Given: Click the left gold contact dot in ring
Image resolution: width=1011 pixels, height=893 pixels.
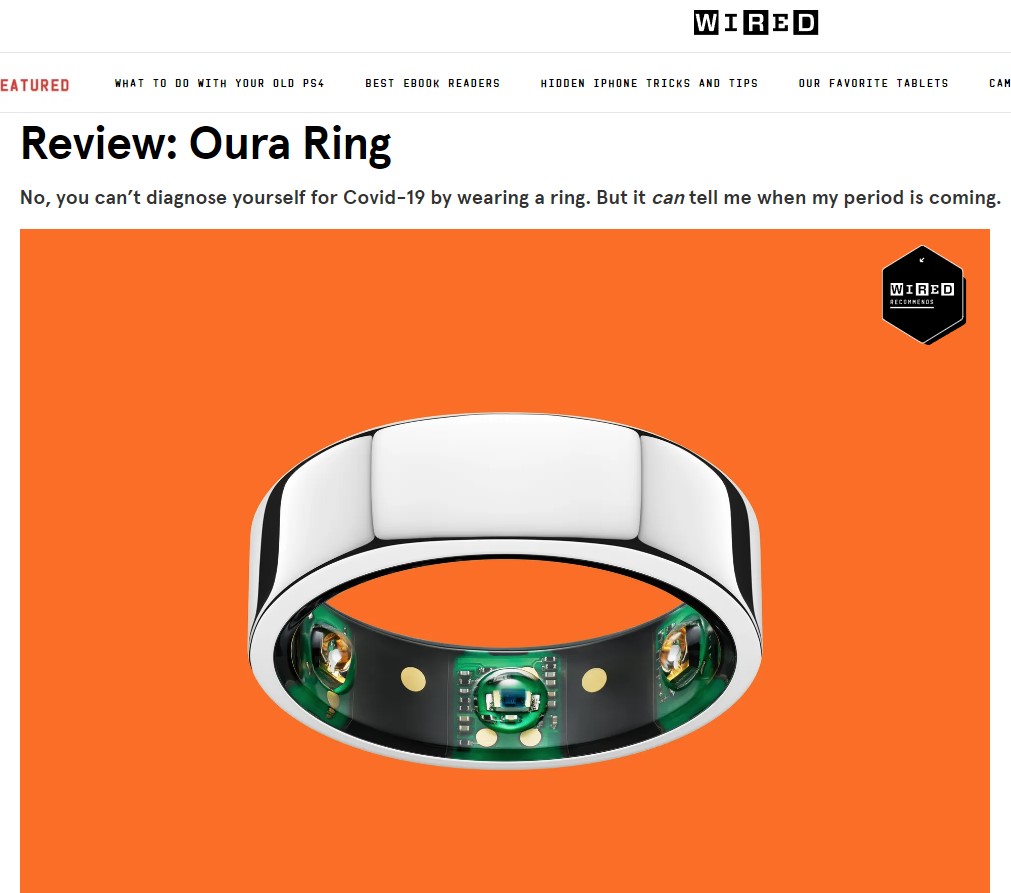Looking at the screenshot, I should [x=413, y=679].
